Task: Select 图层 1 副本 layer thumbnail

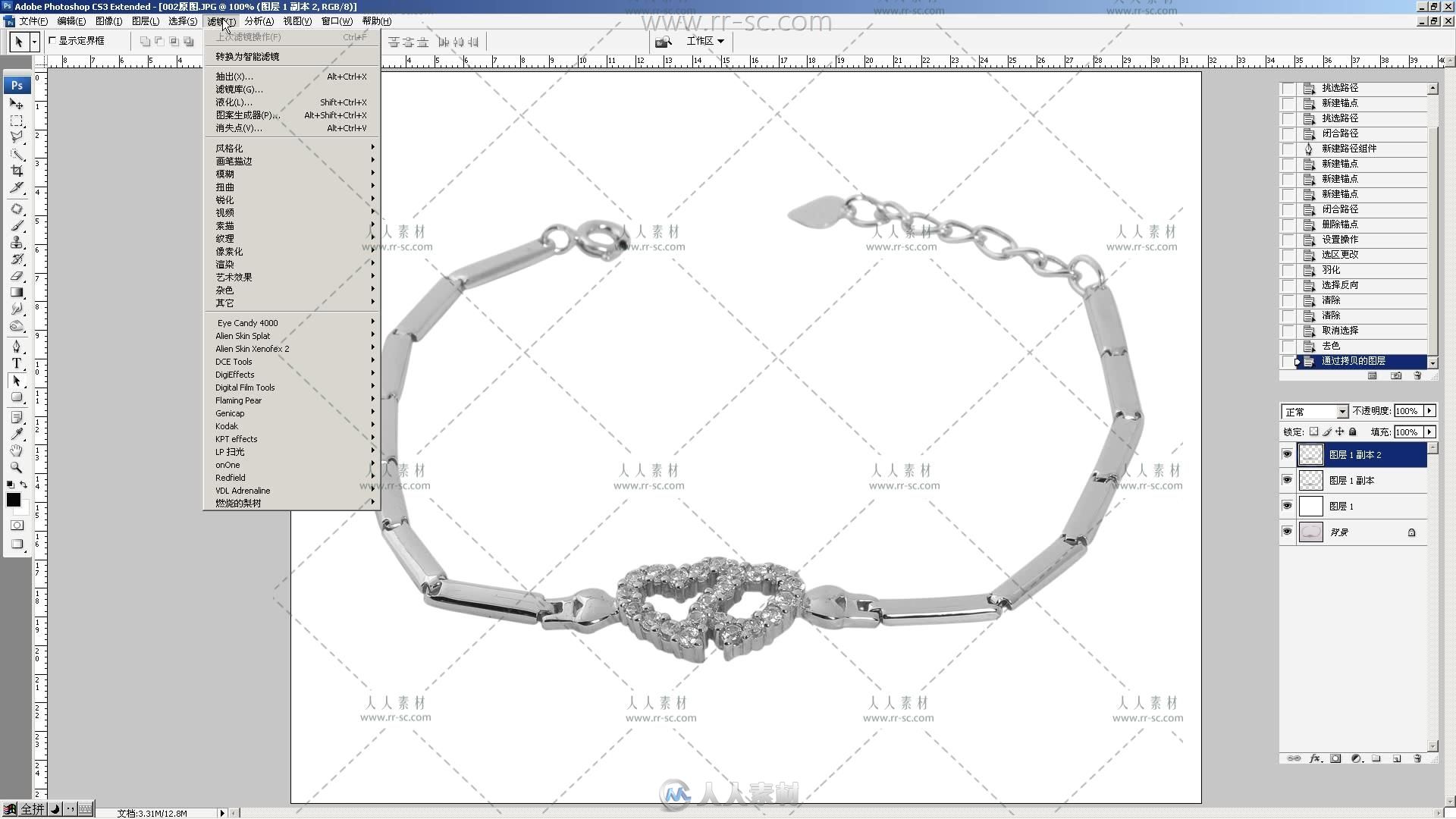Action: 1310,480
